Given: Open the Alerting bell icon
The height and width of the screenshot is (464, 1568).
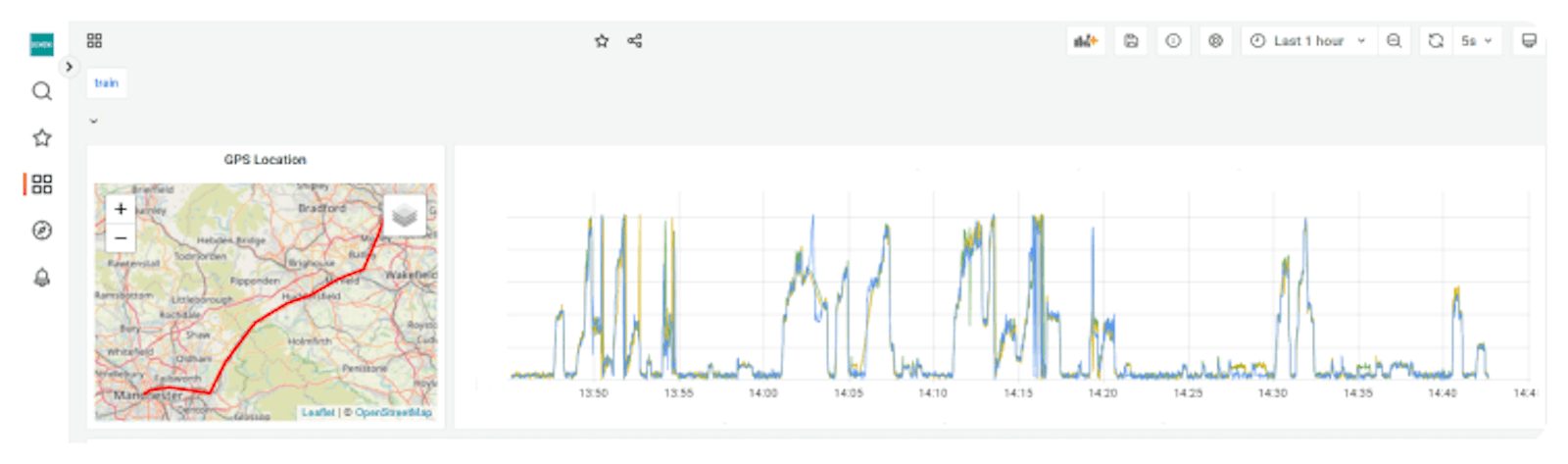Looking at the screenshot, I should 41,278.
